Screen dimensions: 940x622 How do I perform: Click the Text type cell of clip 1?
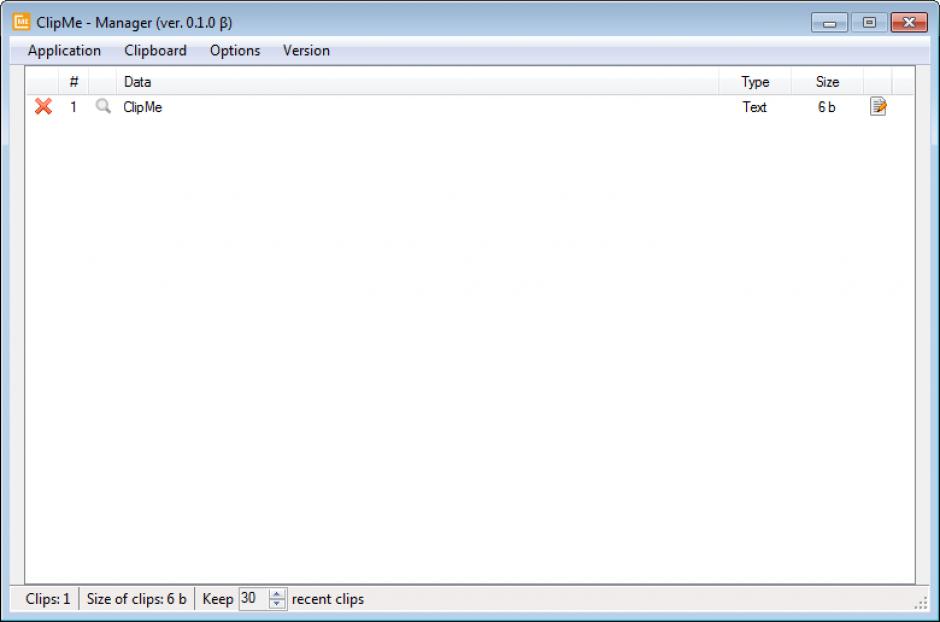coord(755,107)
